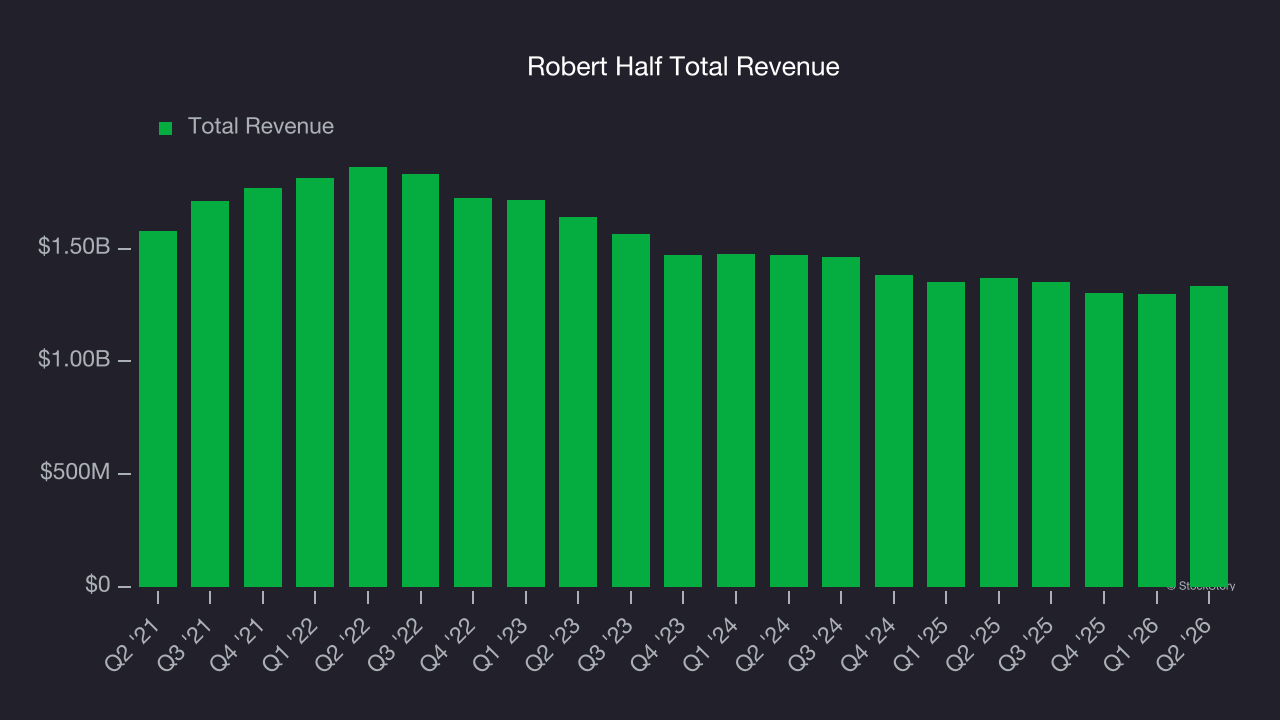Viewport: 1280px width, 720px height.
Task: Click the revenue bar for Q2 '21
Action: (x=158, y=409)
